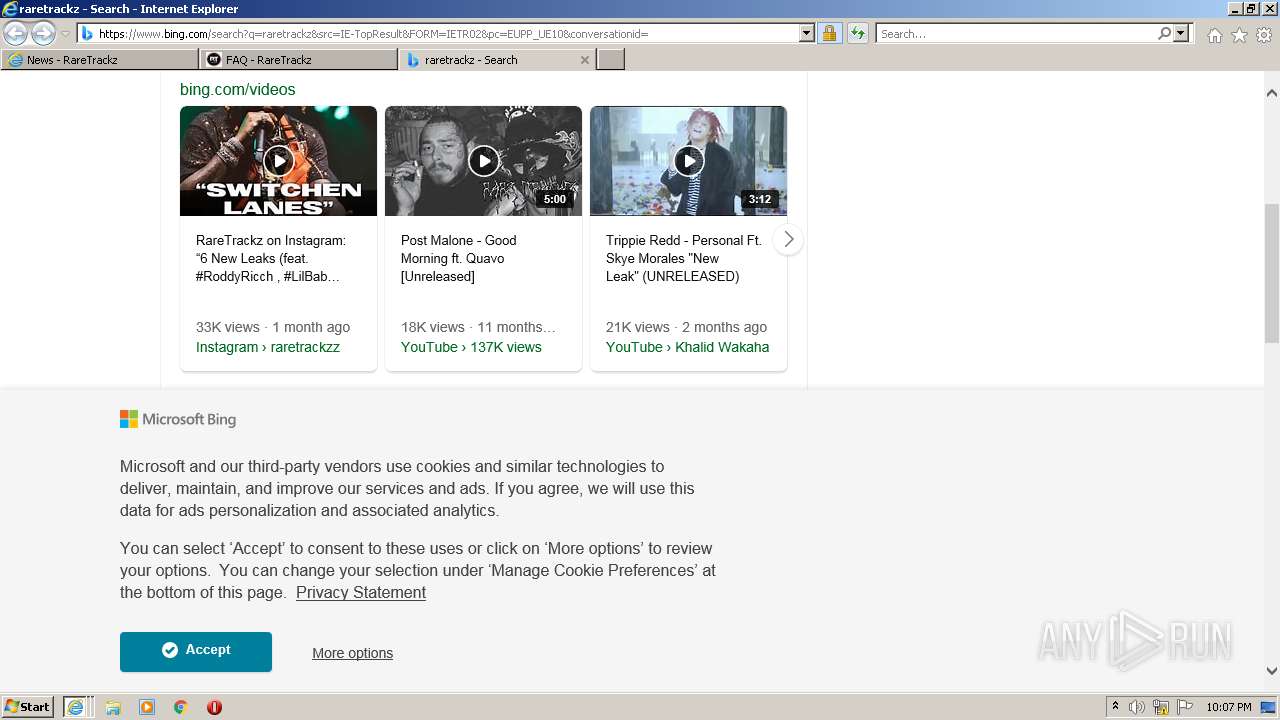Show hidden tray icons arrow

[x=1115, y=707]
